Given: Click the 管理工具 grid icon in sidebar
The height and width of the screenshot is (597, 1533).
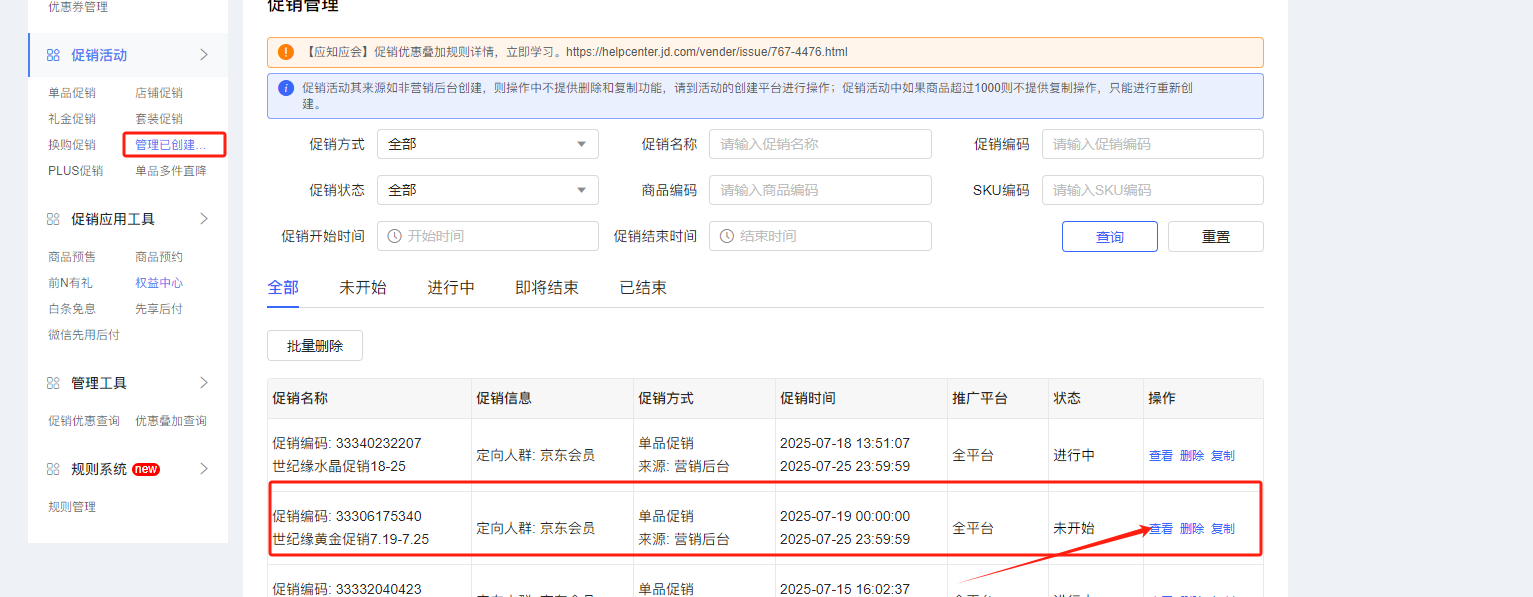Looking at the screenshot, I should [x=53, y=383].
